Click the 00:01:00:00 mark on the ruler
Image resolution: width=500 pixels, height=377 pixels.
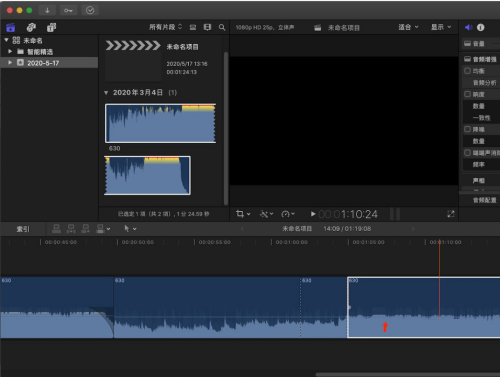(x=291, y=242)
